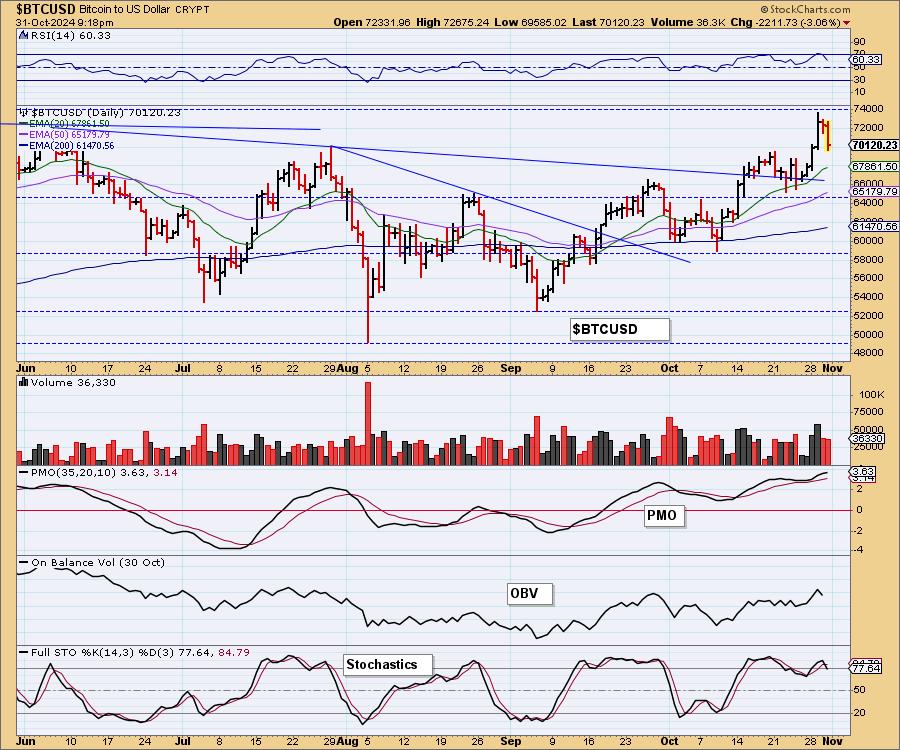Click the Volume 36.3K header value
The image size is (900, 750).
pos(688,22)
